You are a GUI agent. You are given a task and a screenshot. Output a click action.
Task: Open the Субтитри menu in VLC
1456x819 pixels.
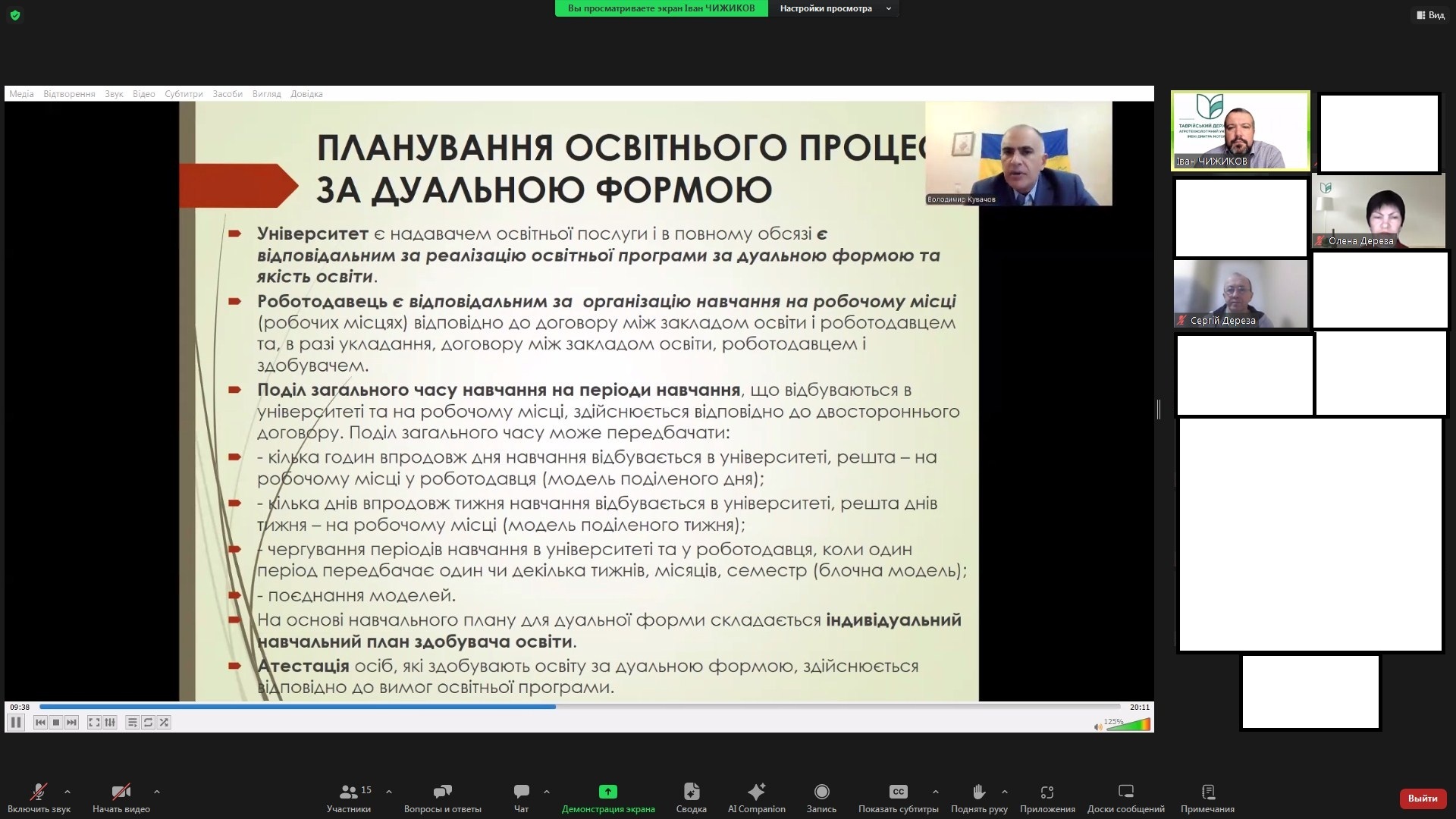click(x=184, y=94)
